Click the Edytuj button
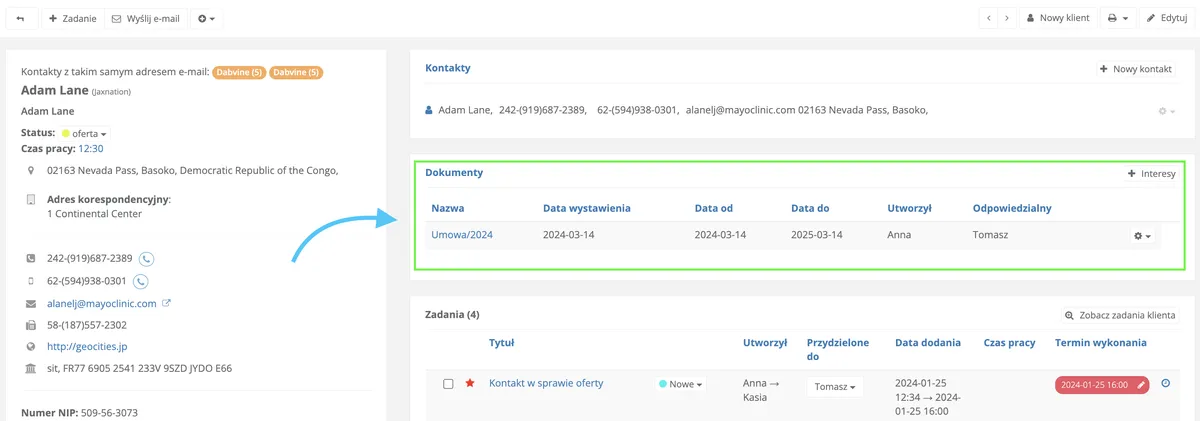The image size is (1200, 421). (x=1166, y=18)
